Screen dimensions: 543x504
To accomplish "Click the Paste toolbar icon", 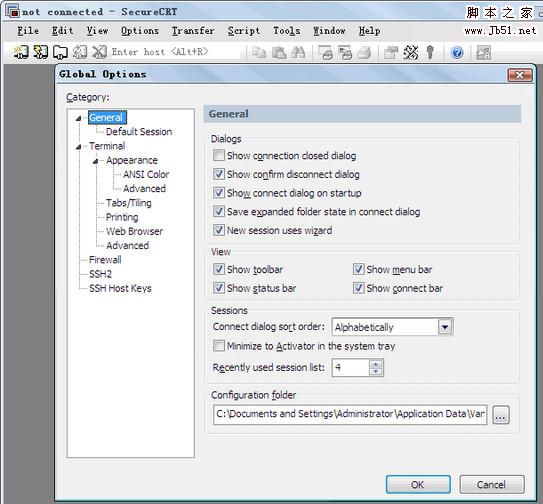I will click(x=279, y=53).
